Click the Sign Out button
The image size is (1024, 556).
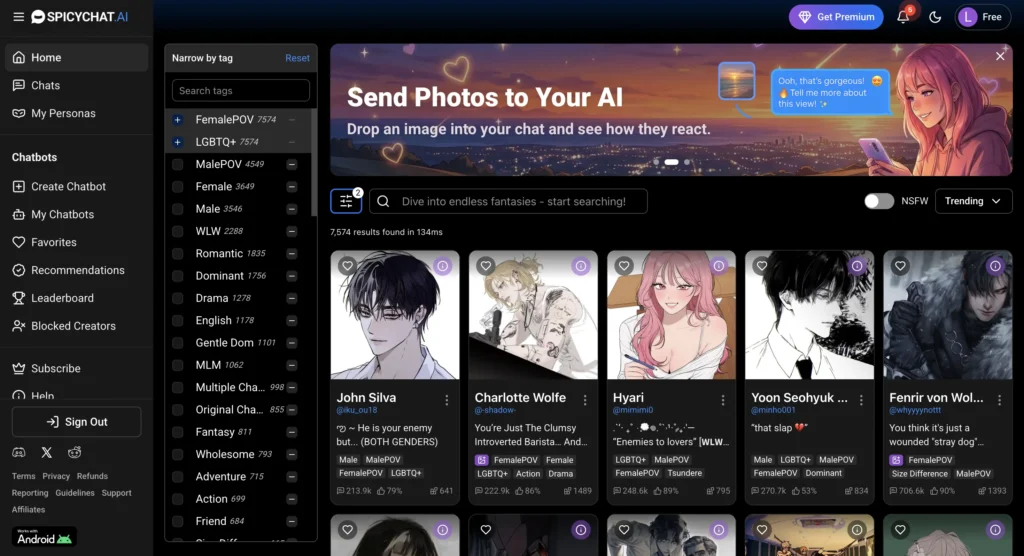(x=76, y=422)
